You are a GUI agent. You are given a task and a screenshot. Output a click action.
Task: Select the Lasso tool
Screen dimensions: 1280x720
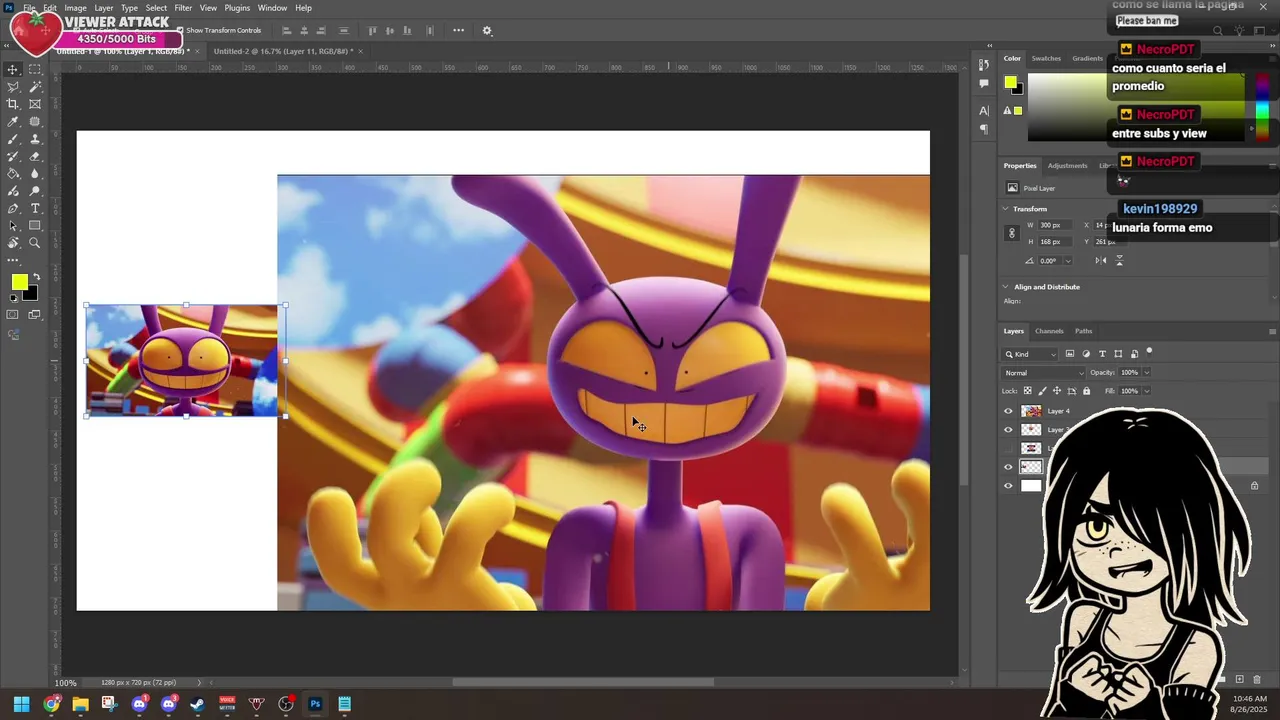coord(13,87)
